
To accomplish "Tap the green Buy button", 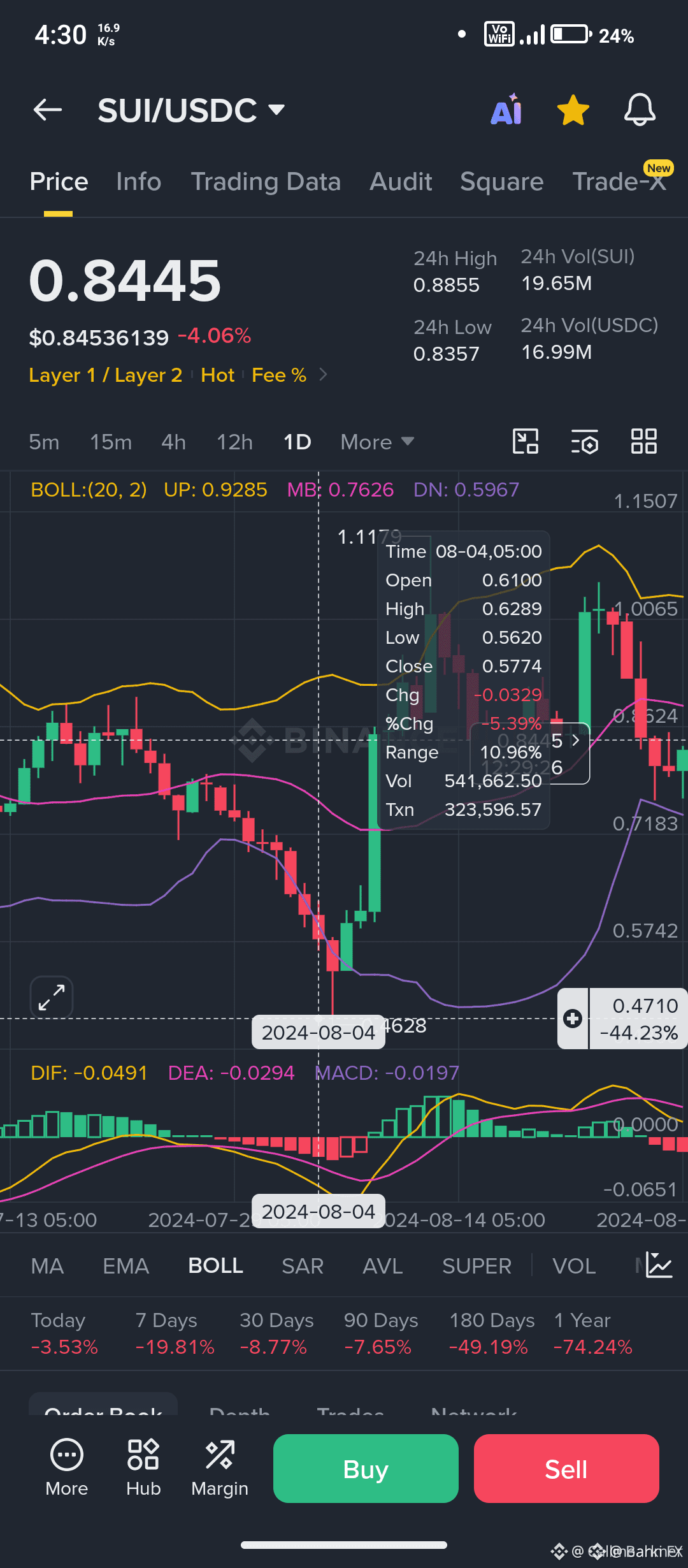I will click(x=366, y=1469).
